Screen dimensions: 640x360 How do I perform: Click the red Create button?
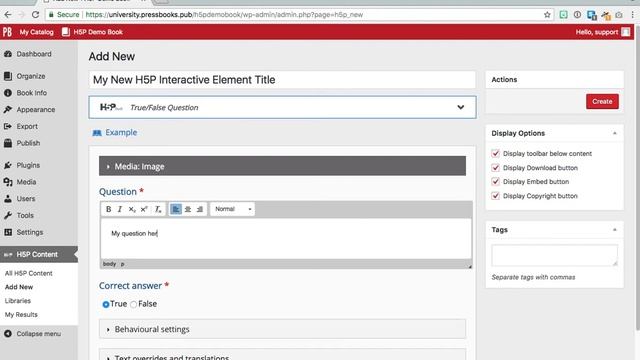click(602, 101)
